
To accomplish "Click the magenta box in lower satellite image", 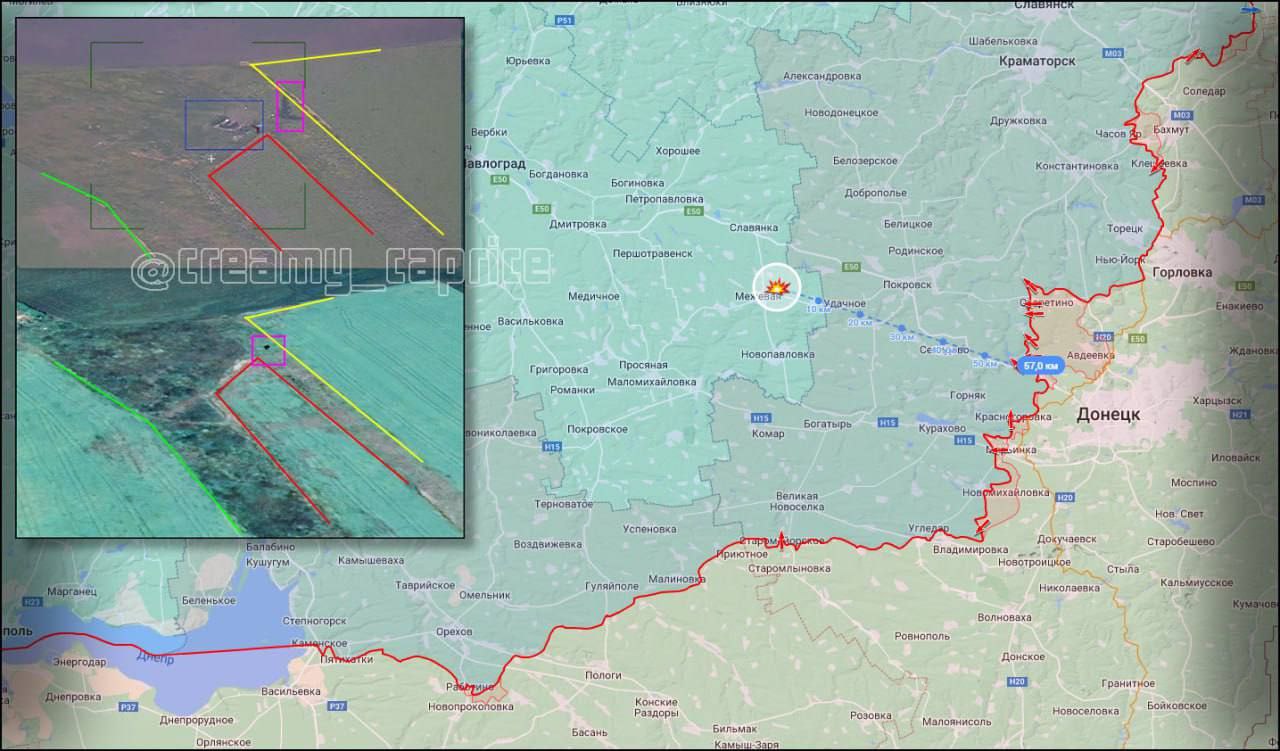I will pos(268,350).
